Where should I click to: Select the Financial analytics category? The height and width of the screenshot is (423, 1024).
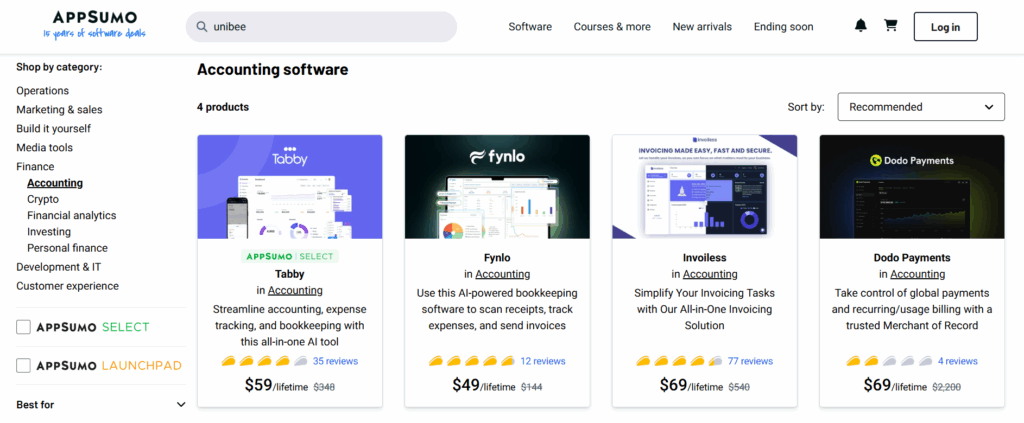(71, 215)
